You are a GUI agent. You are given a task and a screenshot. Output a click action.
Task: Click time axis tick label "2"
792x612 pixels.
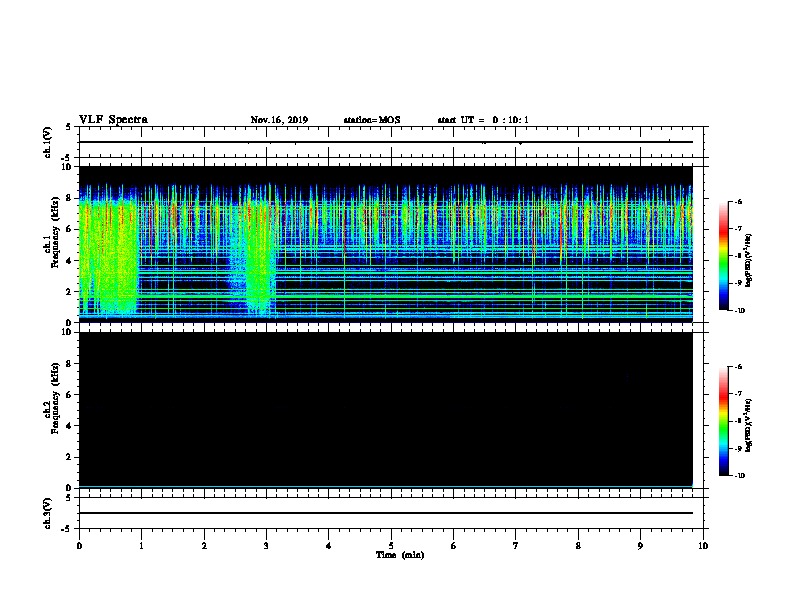coord(204,545)
